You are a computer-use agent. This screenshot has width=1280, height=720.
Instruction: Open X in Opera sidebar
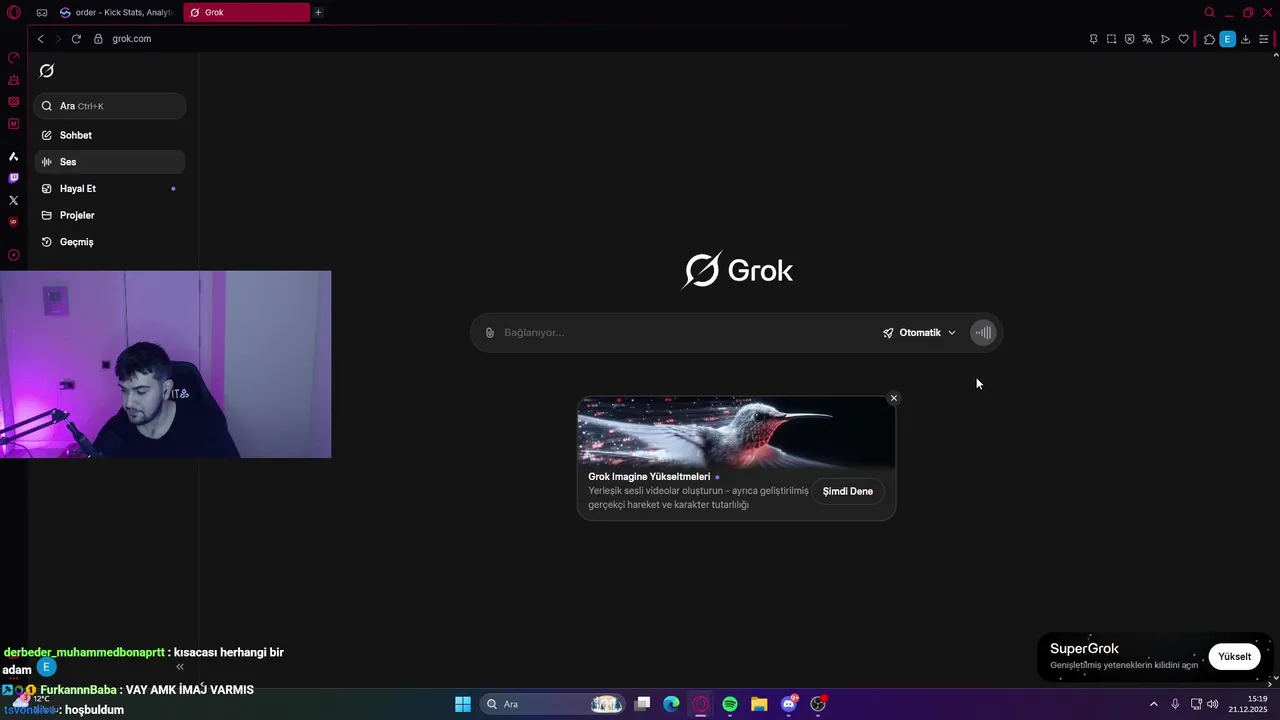pos(13,200)
